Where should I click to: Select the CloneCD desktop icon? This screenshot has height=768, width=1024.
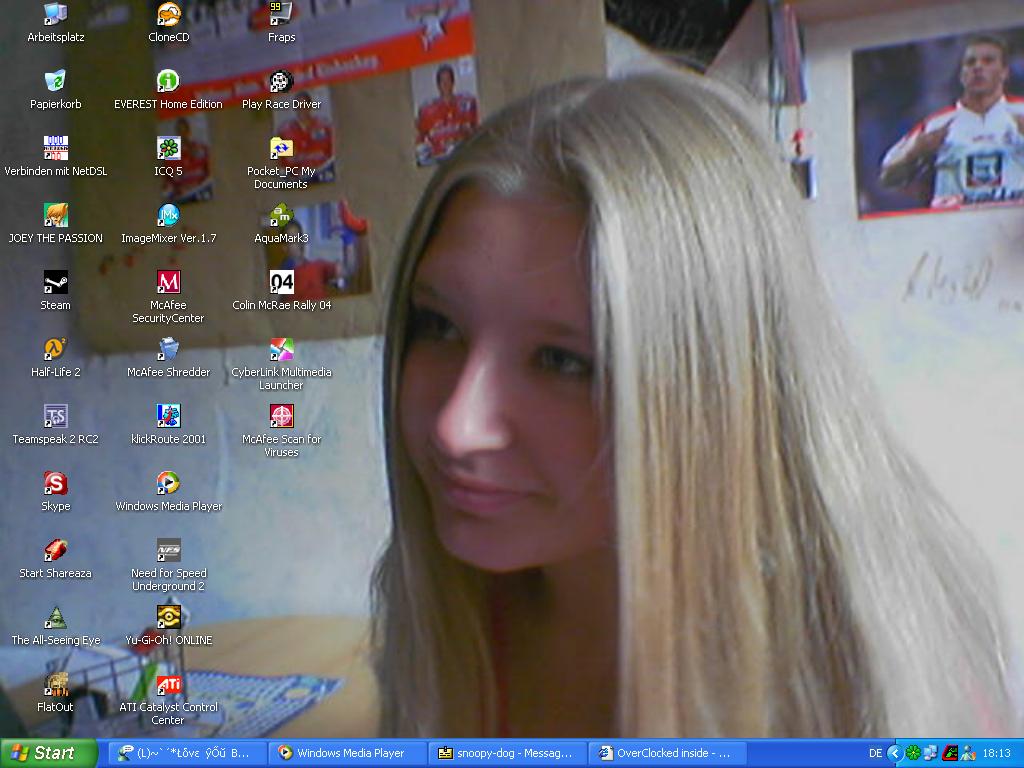tap(168, 15)
